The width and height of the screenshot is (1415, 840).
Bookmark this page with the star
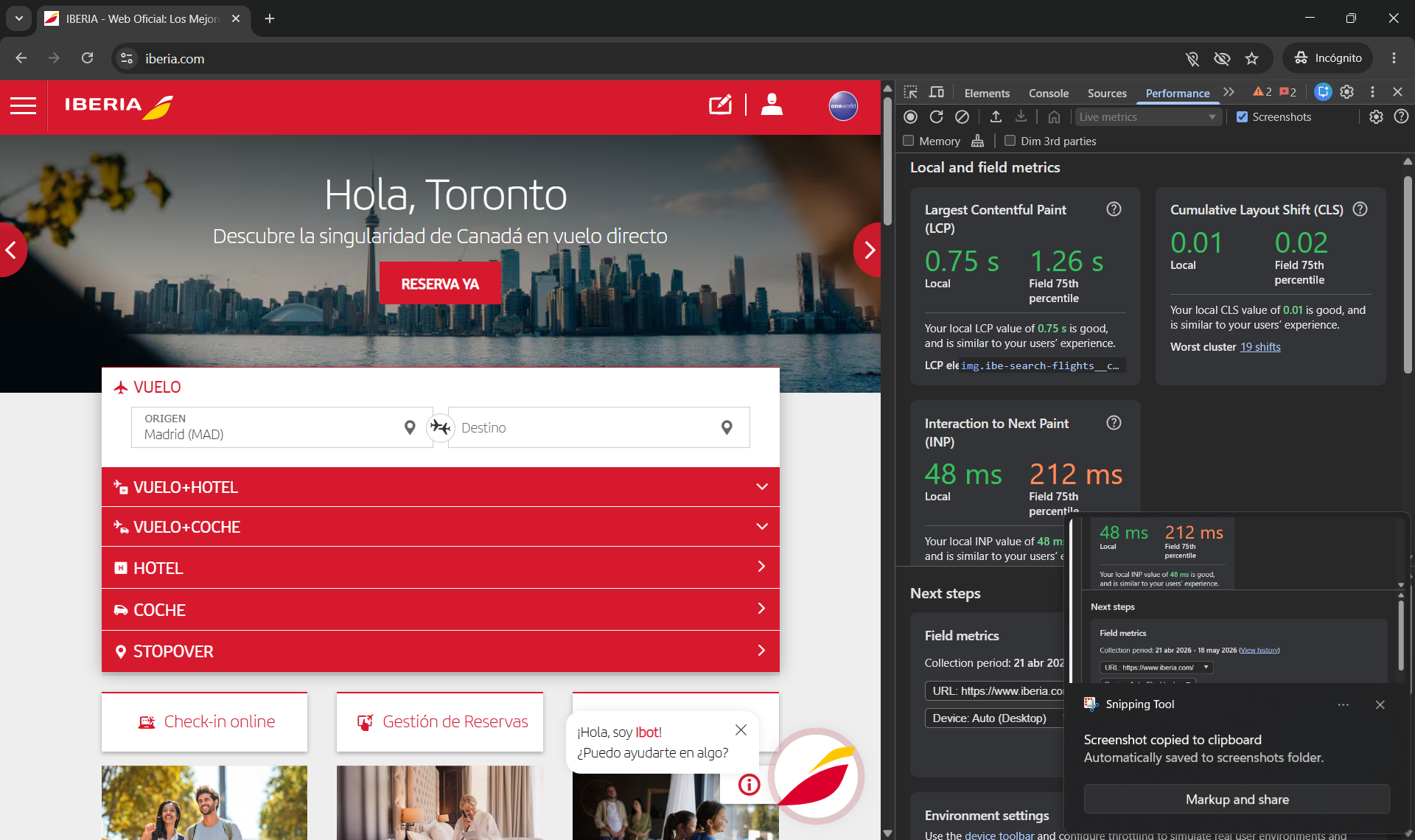pos(1251,58)
